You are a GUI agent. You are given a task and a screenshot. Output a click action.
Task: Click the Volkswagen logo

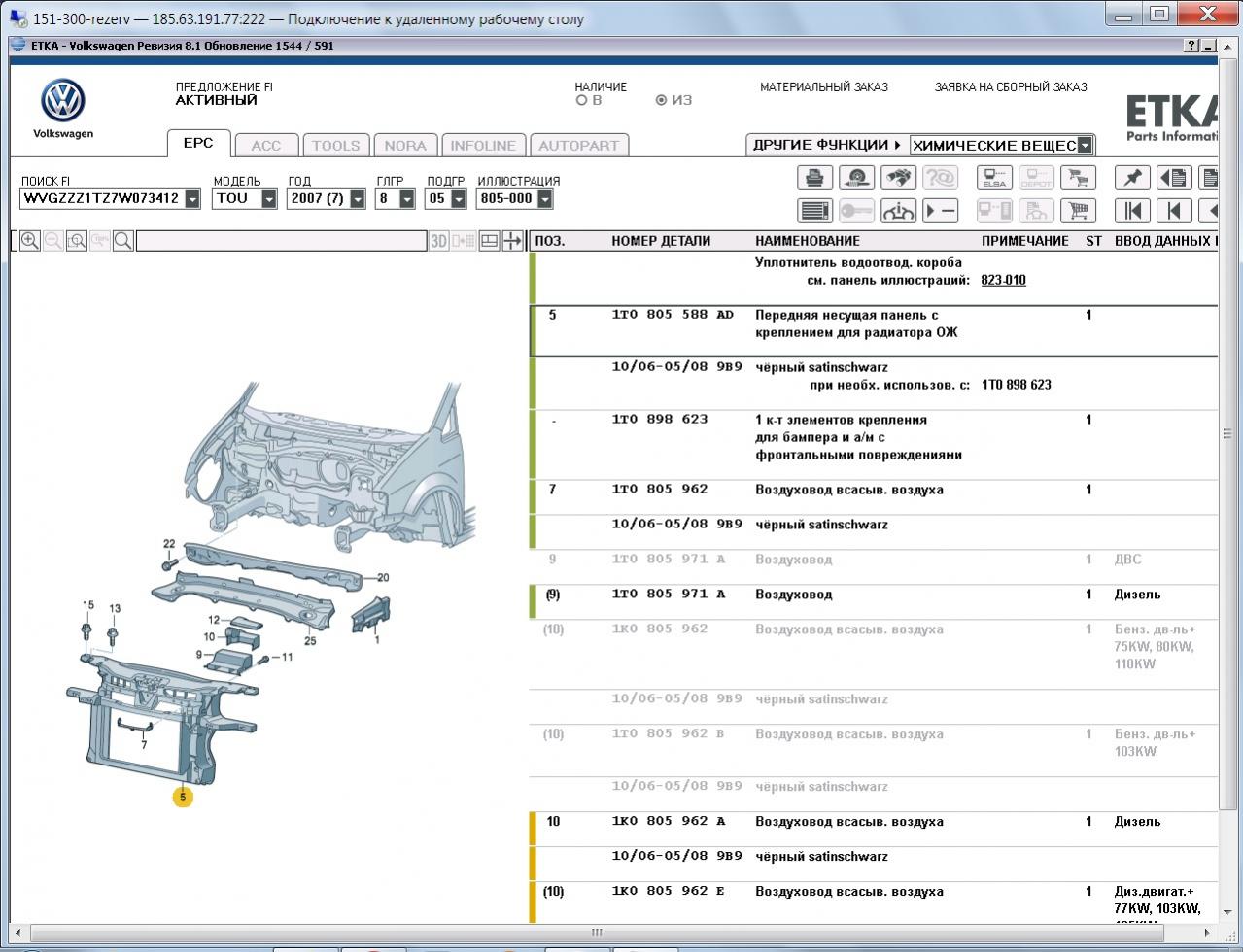tap(63, 101)
